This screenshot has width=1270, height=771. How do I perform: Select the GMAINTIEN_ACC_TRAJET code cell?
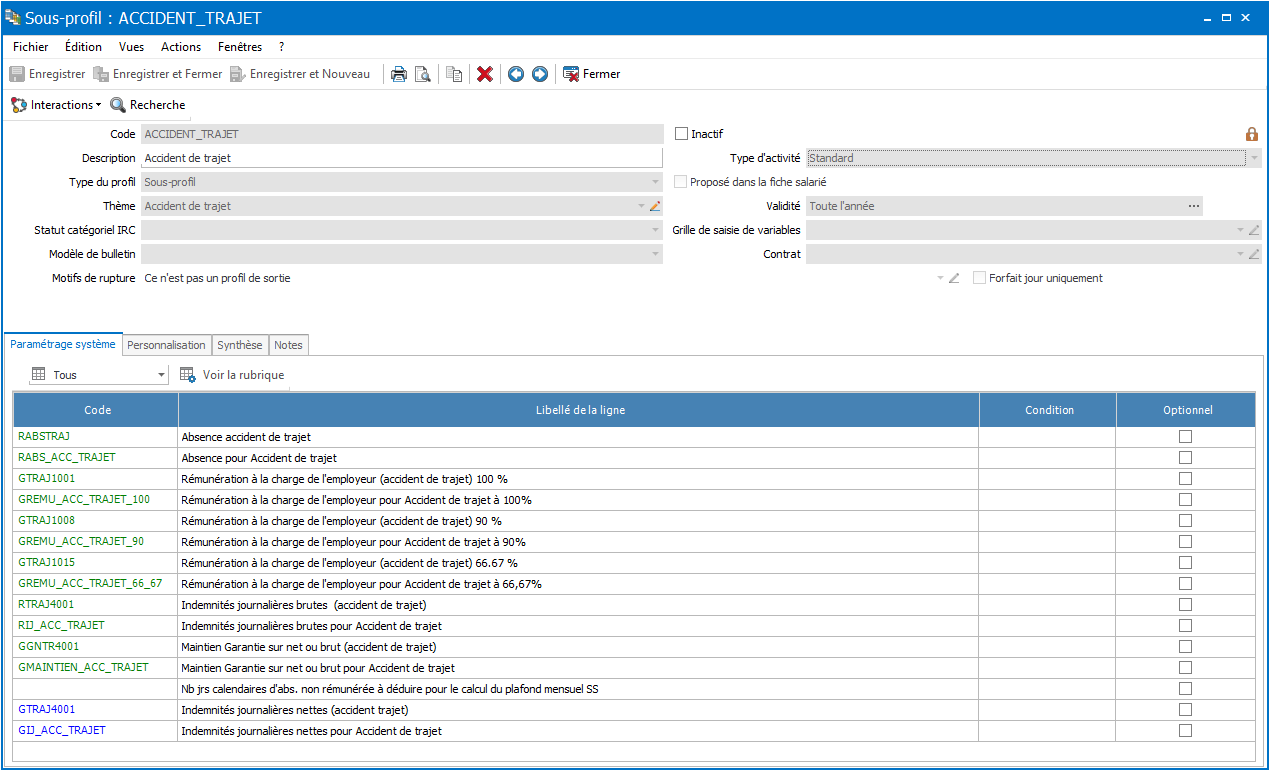(x=96, y=668)
